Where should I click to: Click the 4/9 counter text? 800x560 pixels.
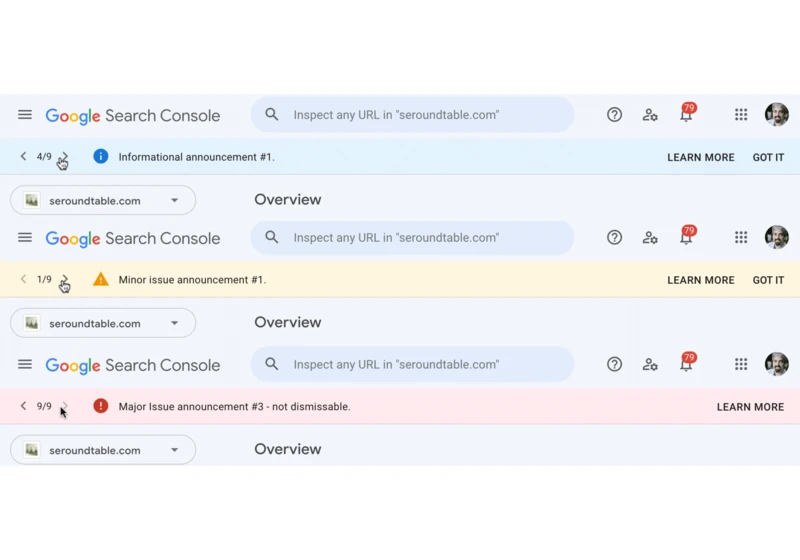[44, 157]
